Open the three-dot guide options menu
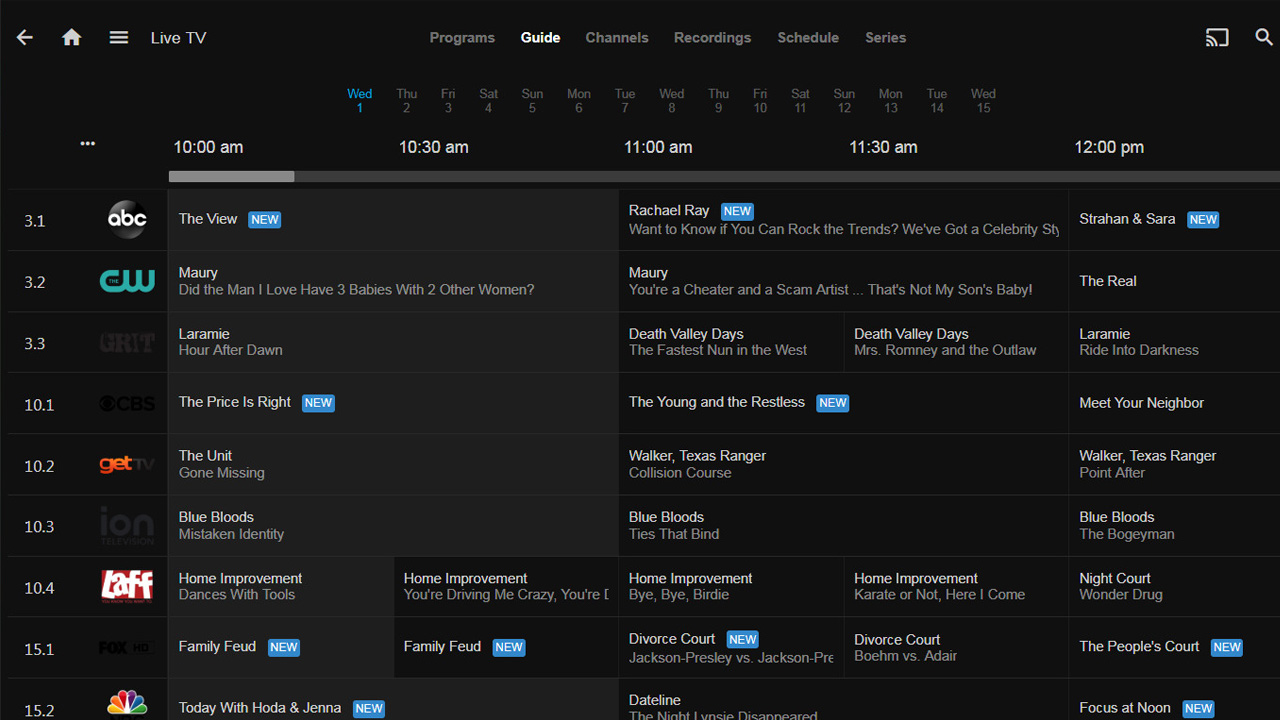The height and width of the screenshot is (720, 1280). point(88,144)
